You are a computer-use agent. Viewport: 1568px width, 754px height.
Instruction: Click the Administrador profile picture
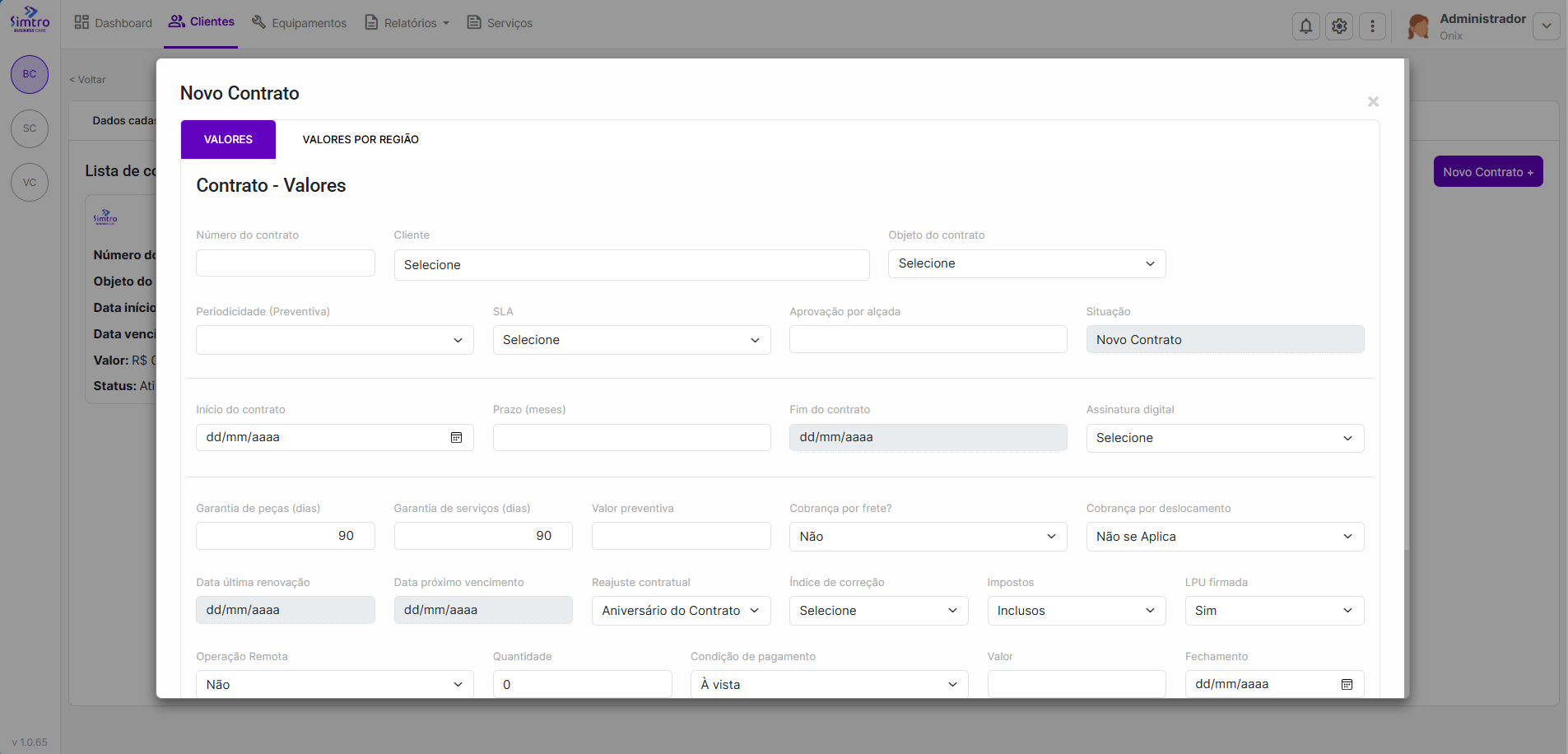1418,26
